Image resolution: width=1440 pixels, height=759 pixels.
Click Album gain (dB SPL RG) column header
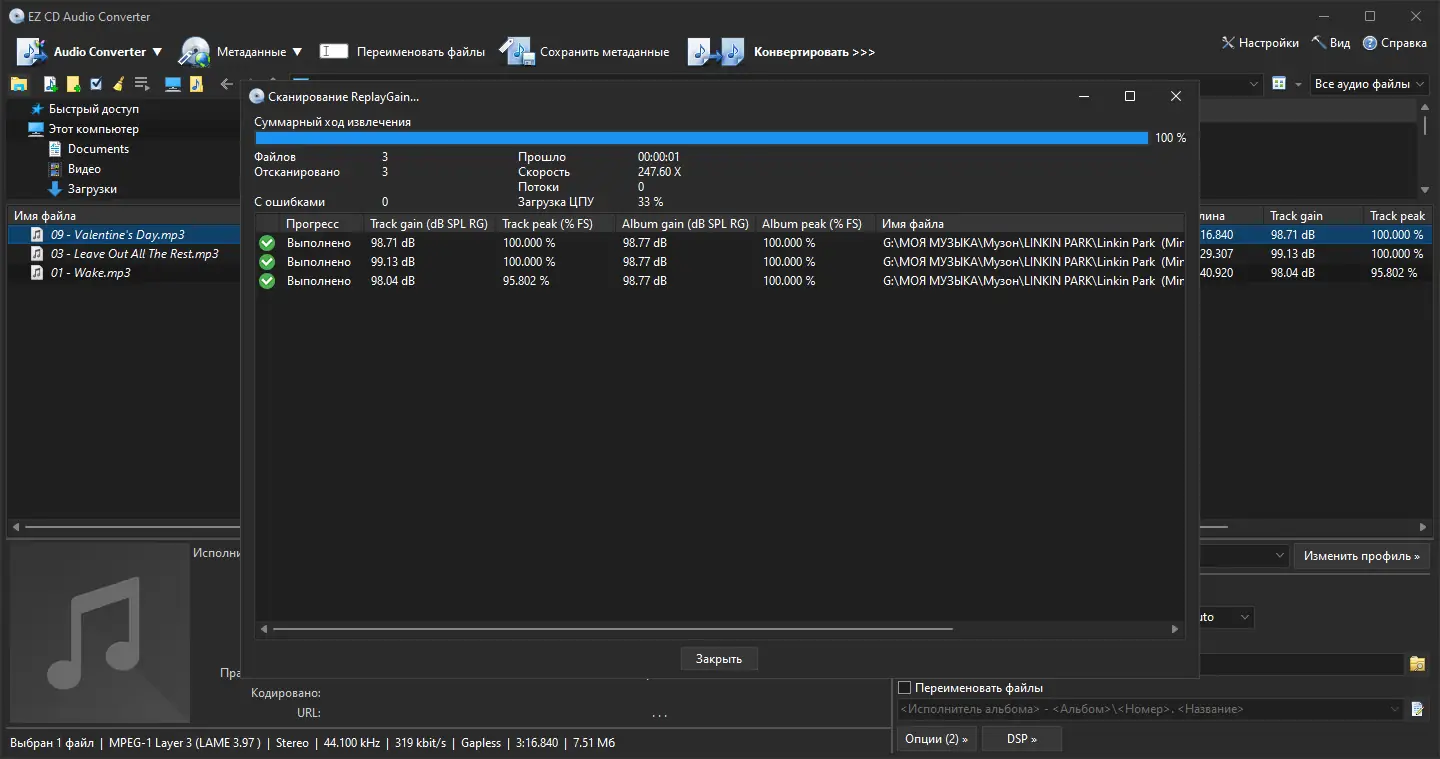tap(685, 224)
